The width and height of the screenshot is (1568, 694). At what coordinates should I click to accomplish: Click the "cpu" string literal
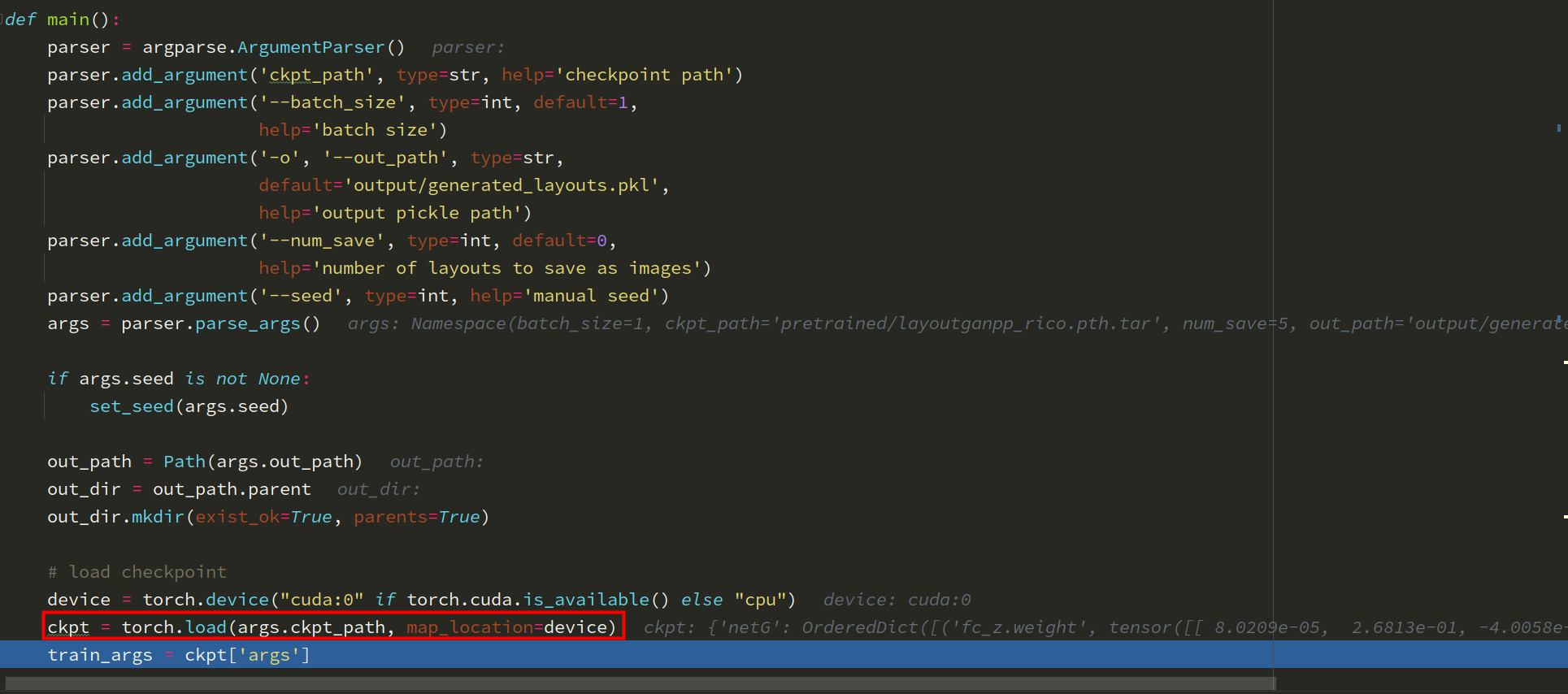coord(759,600)
